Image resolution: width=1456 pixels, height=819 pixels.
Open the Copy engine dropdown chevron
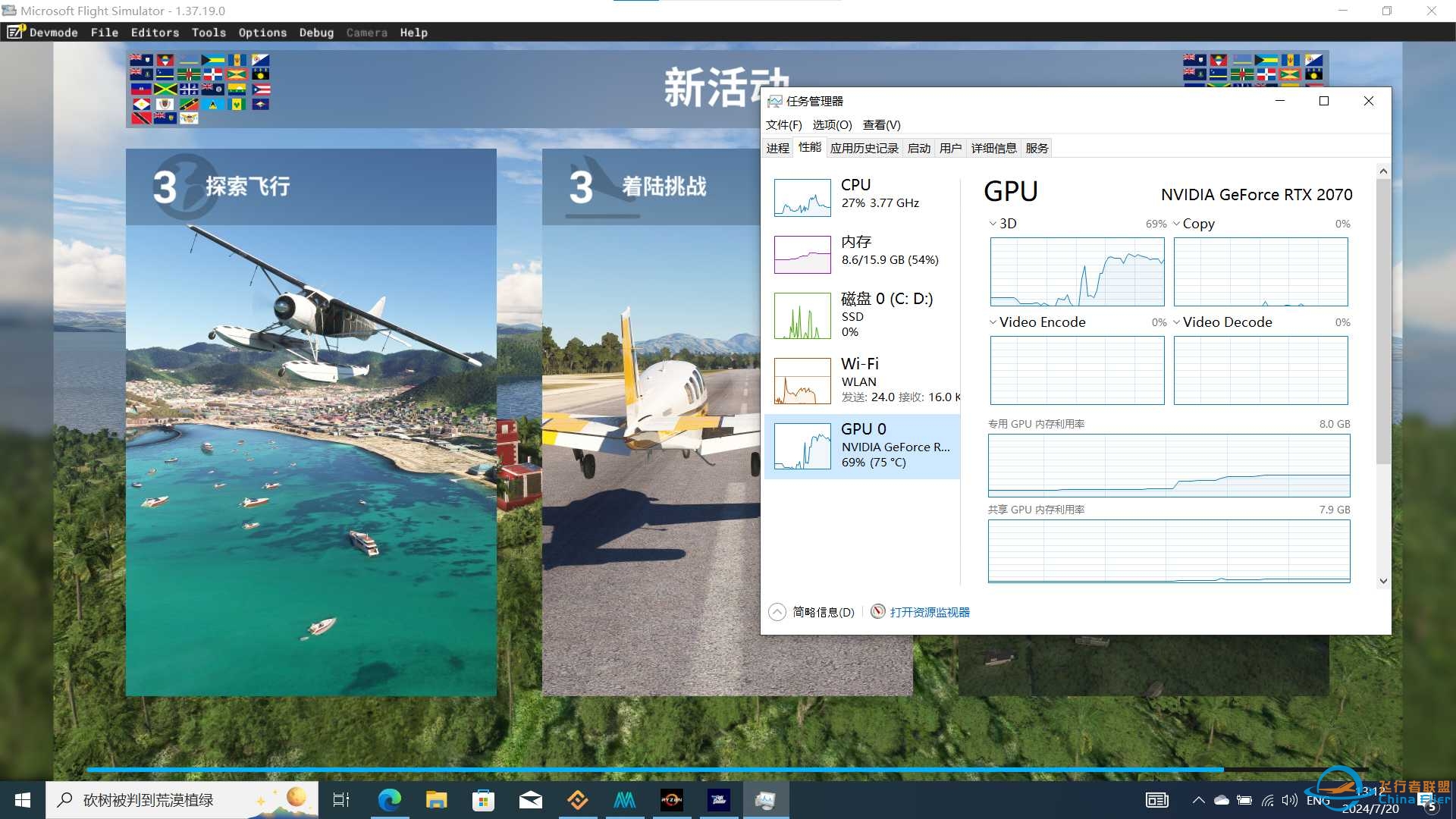point(1176,224)
